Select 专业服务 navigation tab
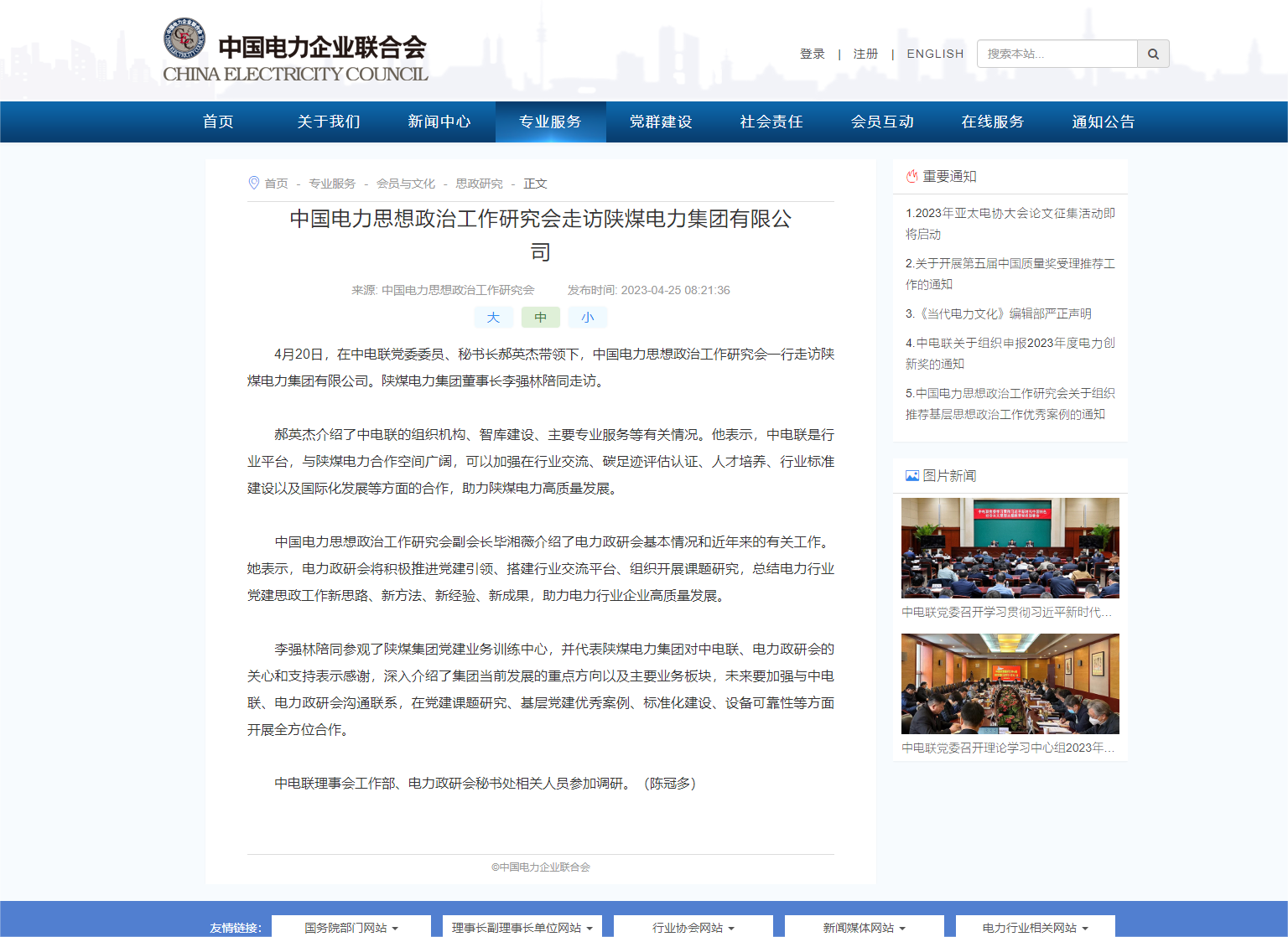This screenshot has height=937, width=1288. pyautogui.click(x=550, y=122)
